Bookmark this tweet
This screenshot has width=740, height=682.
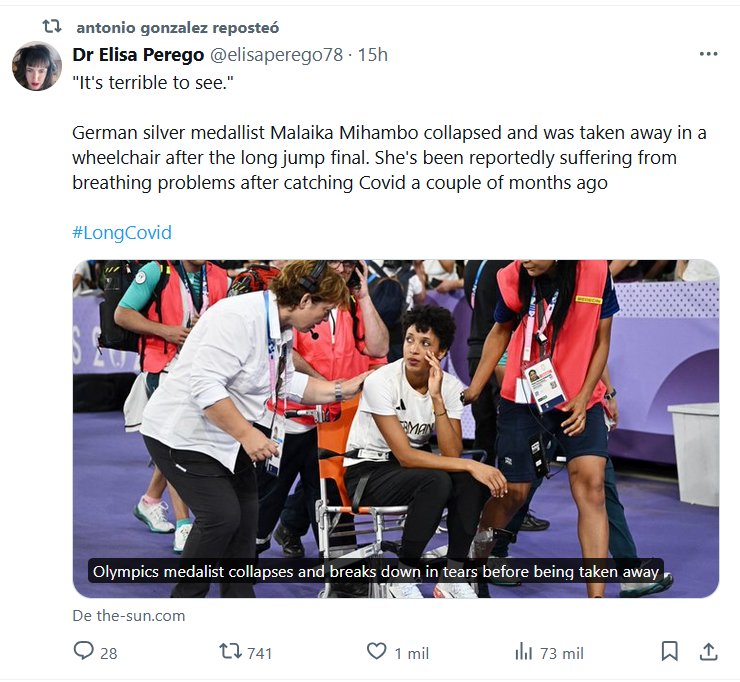pyautogui.click(x=670, y=652)
